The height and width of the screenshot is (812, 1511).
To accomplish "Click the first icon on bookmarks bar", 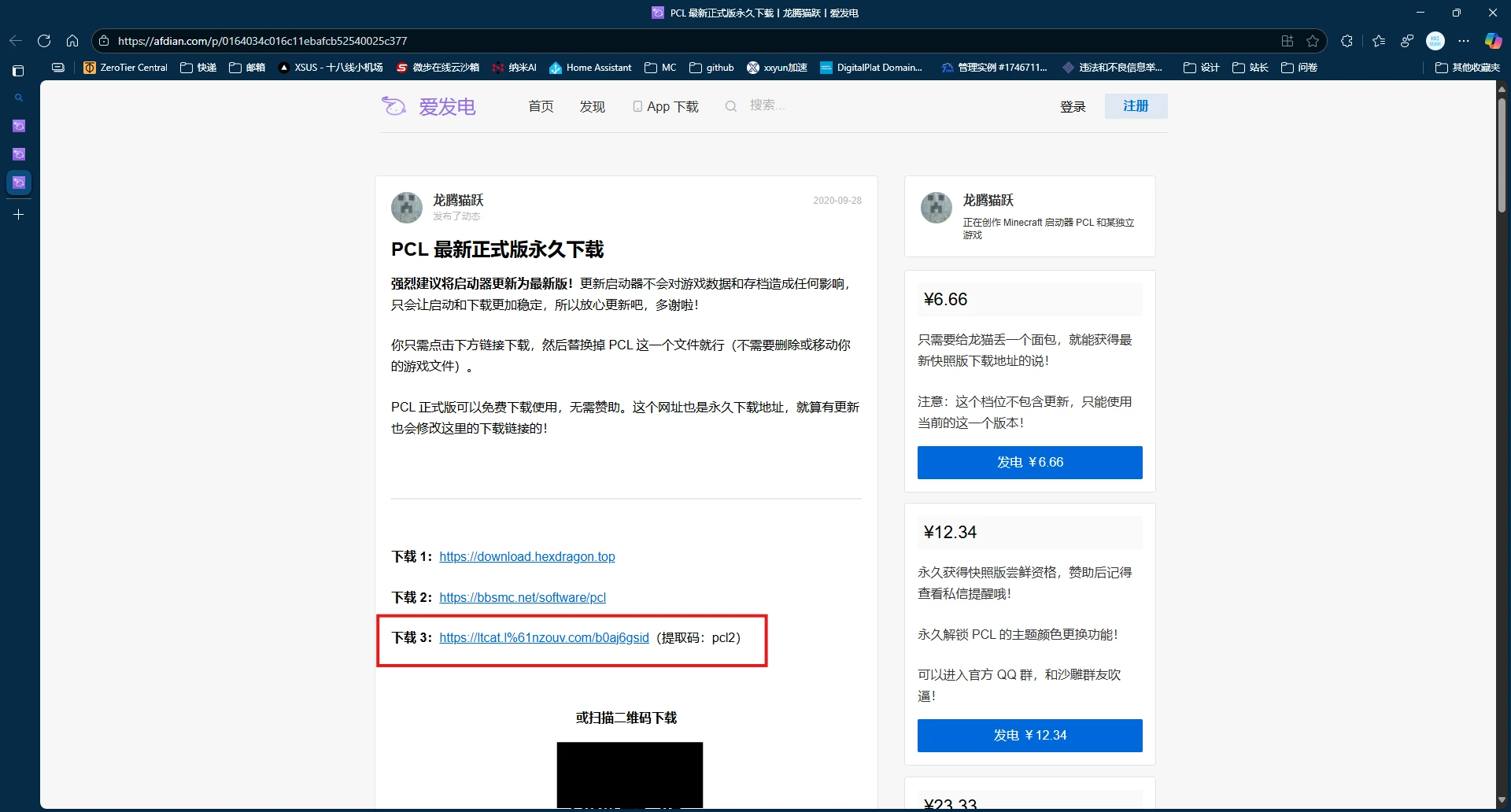I will coord(58,68).
